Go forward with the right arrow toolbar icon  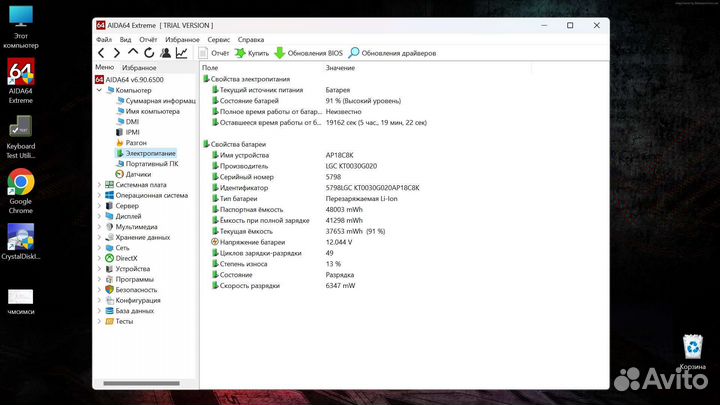(117, 53)
